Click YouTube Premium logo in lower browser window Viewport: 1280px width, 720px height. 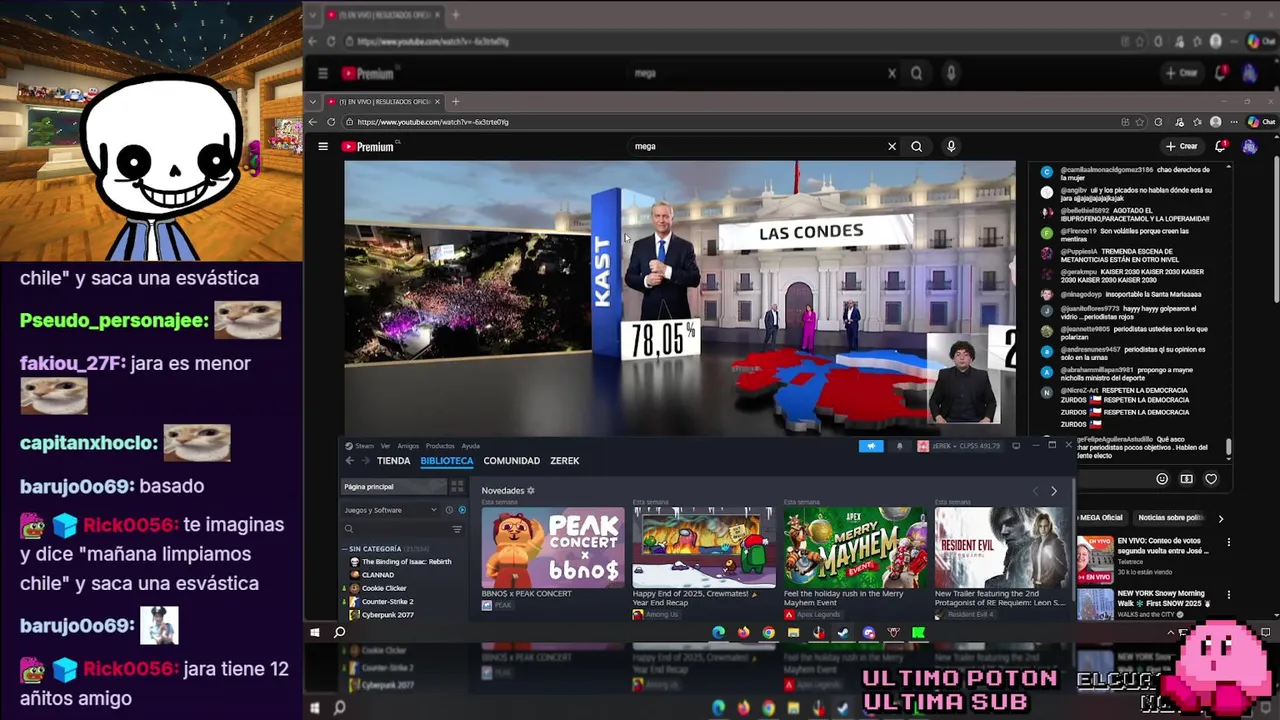point(370,146)
